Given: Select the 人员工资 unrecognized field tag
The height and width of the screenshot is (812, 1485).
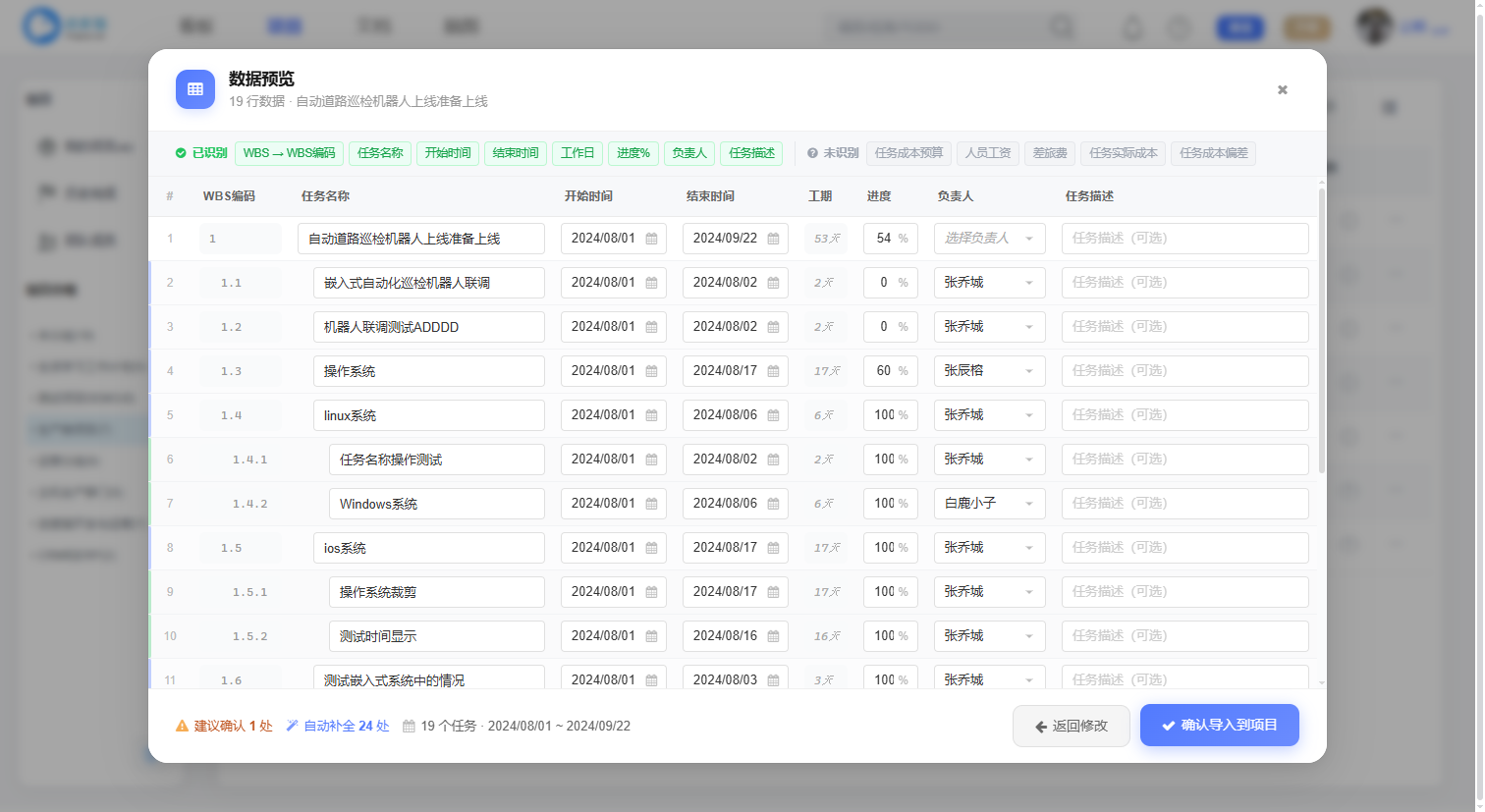Looking at the screenshot, I should pos(988,153).
